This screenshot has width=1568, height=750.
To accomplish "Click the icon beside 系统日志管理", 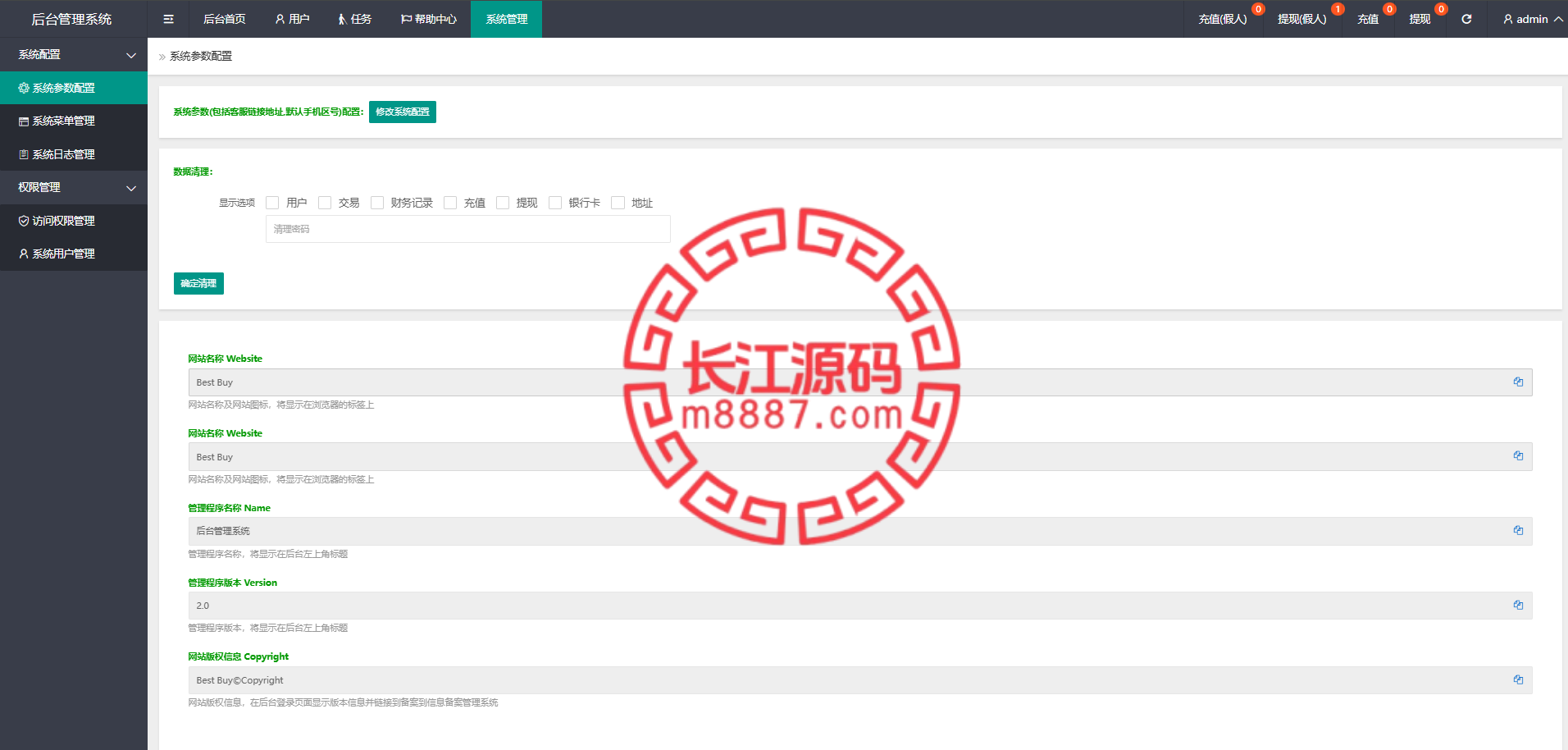I will pos(24,154).
